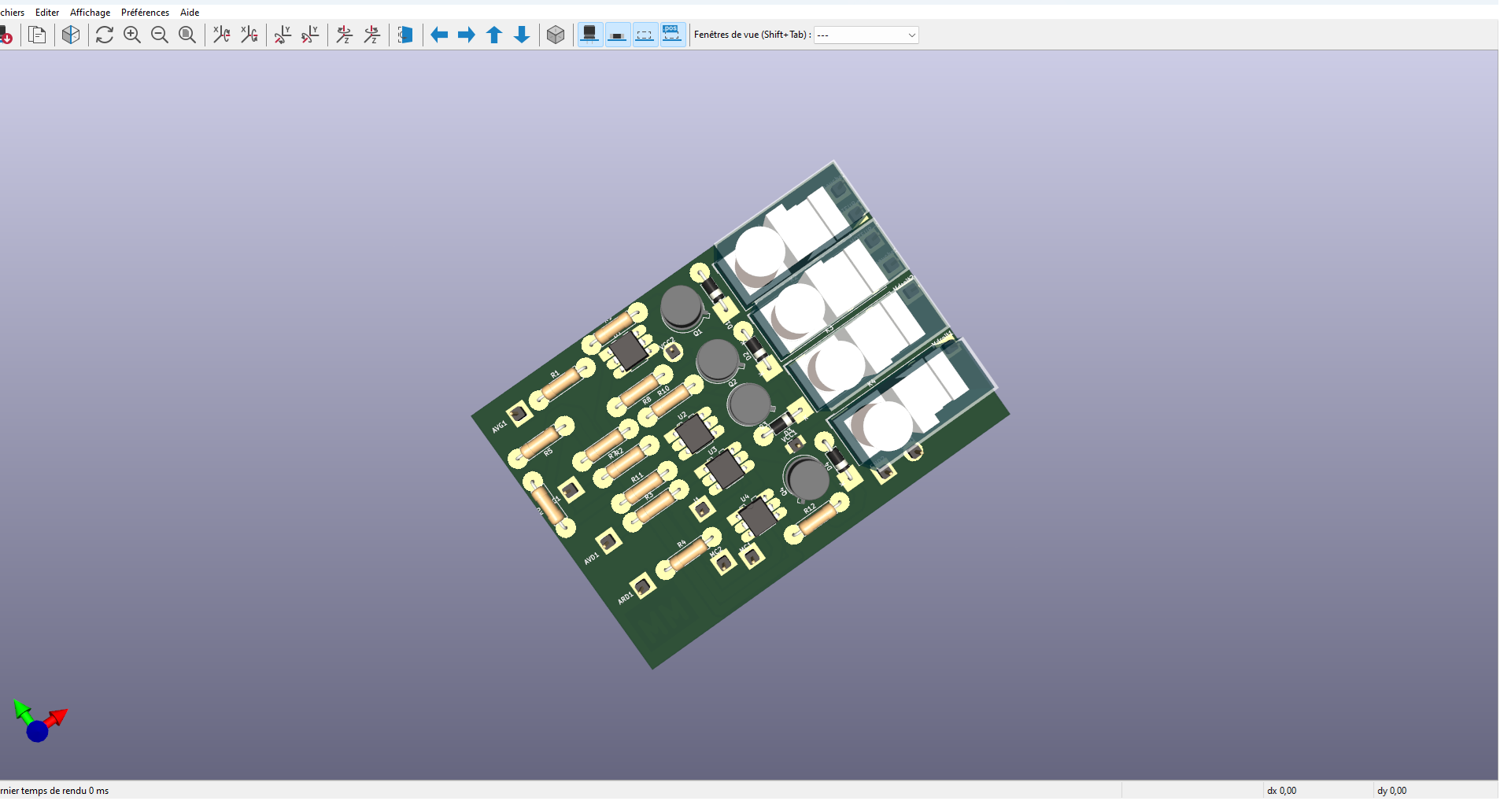Copy 3D image to clipboard icon
1511x812 pixels.
(x=37, y=35)
